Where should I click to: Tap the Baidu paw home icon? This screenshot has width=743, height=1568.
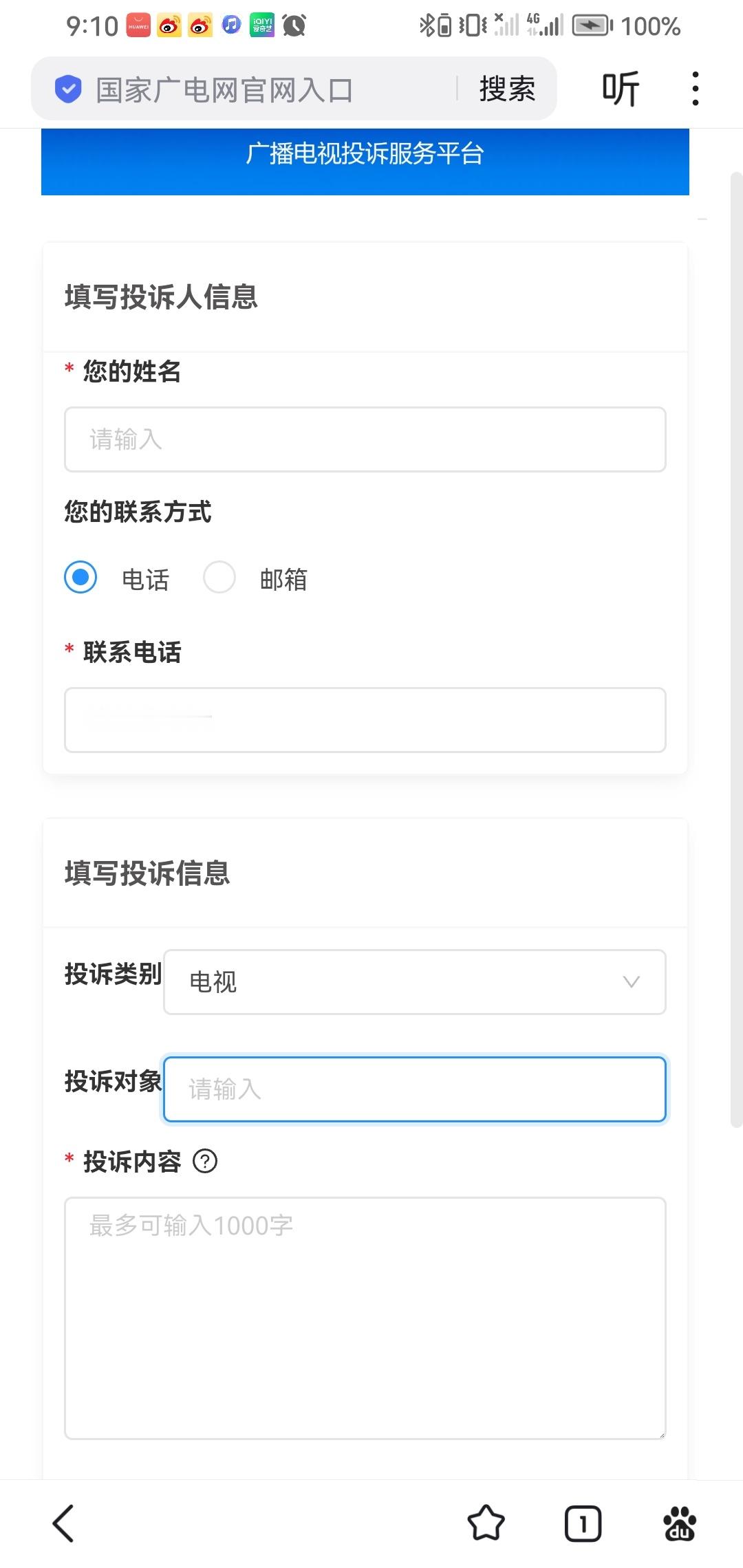(680, 1523)
